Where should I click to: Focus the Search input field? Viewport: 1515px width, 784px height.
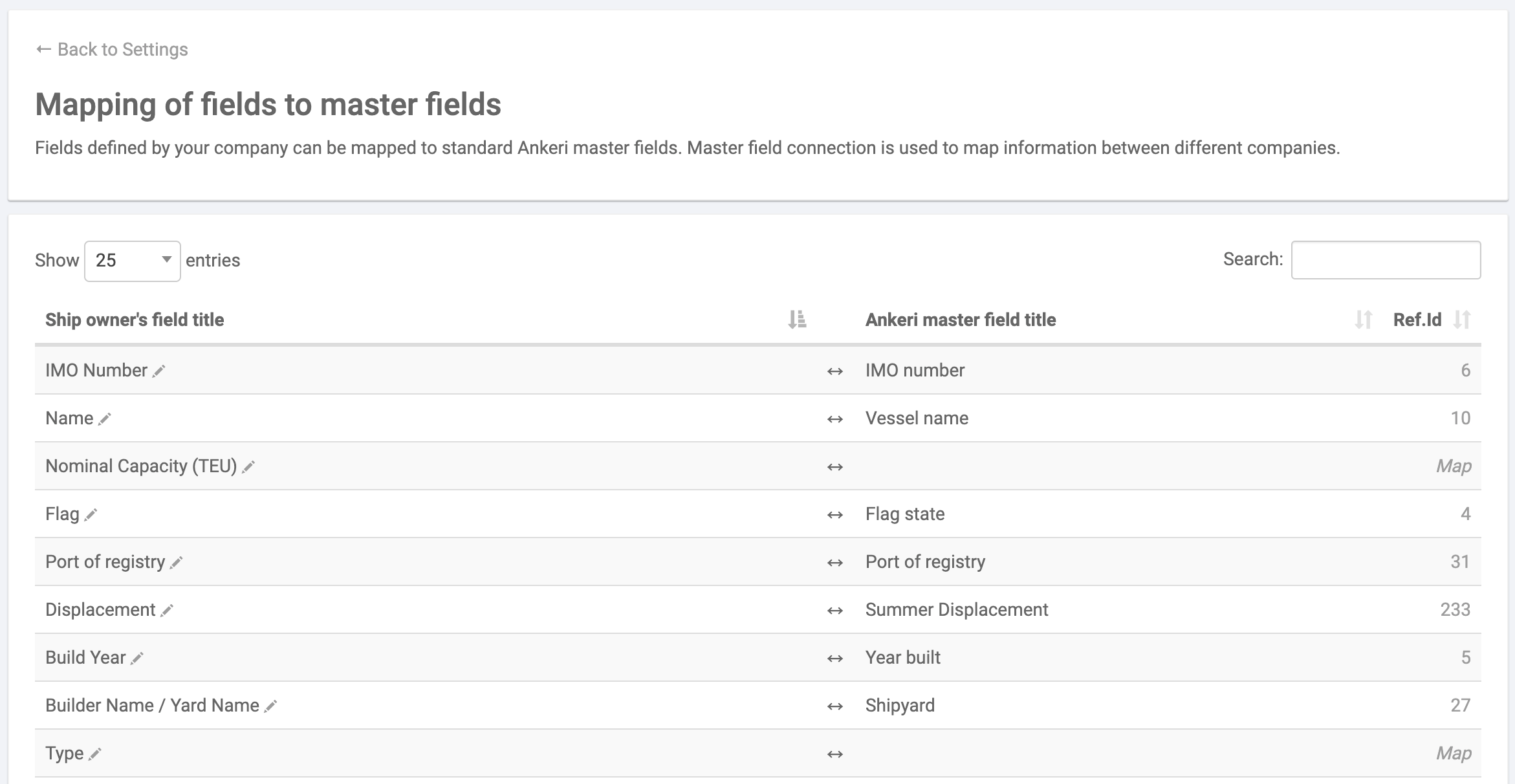tap(1386, 260)
